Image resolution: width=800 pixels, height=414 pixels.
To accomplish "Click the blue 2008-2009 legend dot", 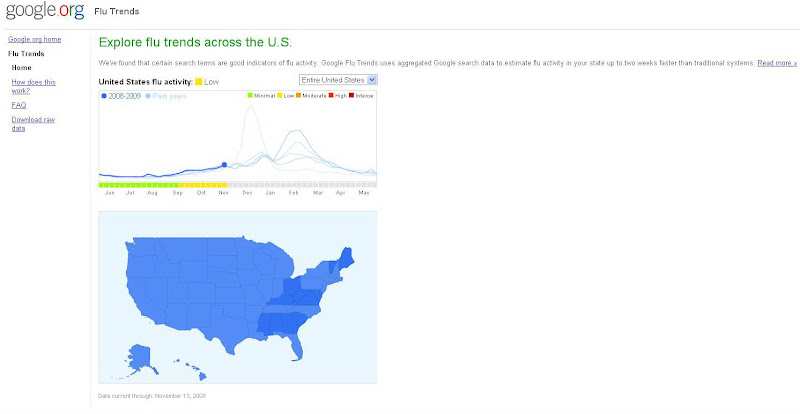I will pos(103,95).
